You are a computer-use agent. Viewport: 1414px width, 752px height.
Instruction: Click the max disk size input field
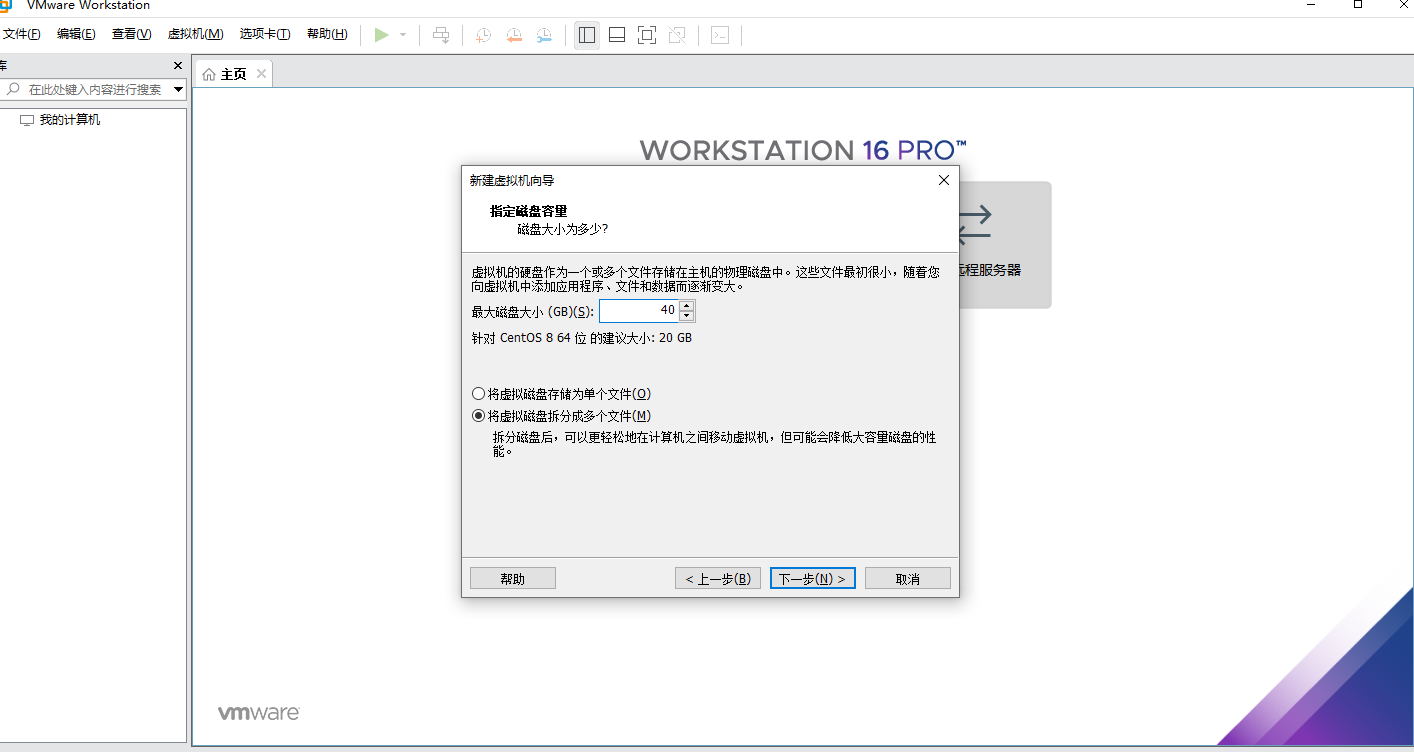pyautogui.click(x=638, y=311)
